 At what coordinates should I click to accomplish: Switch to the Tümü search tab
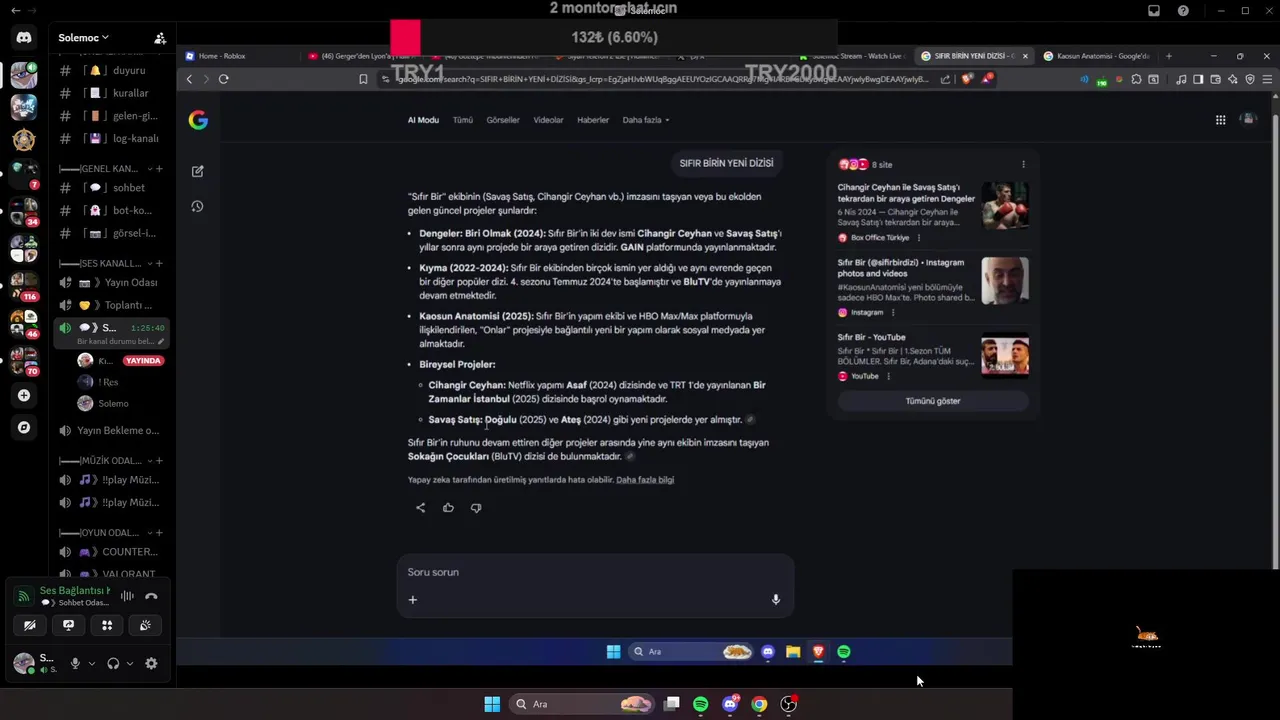pyautogui.click(x=462, y=120)
